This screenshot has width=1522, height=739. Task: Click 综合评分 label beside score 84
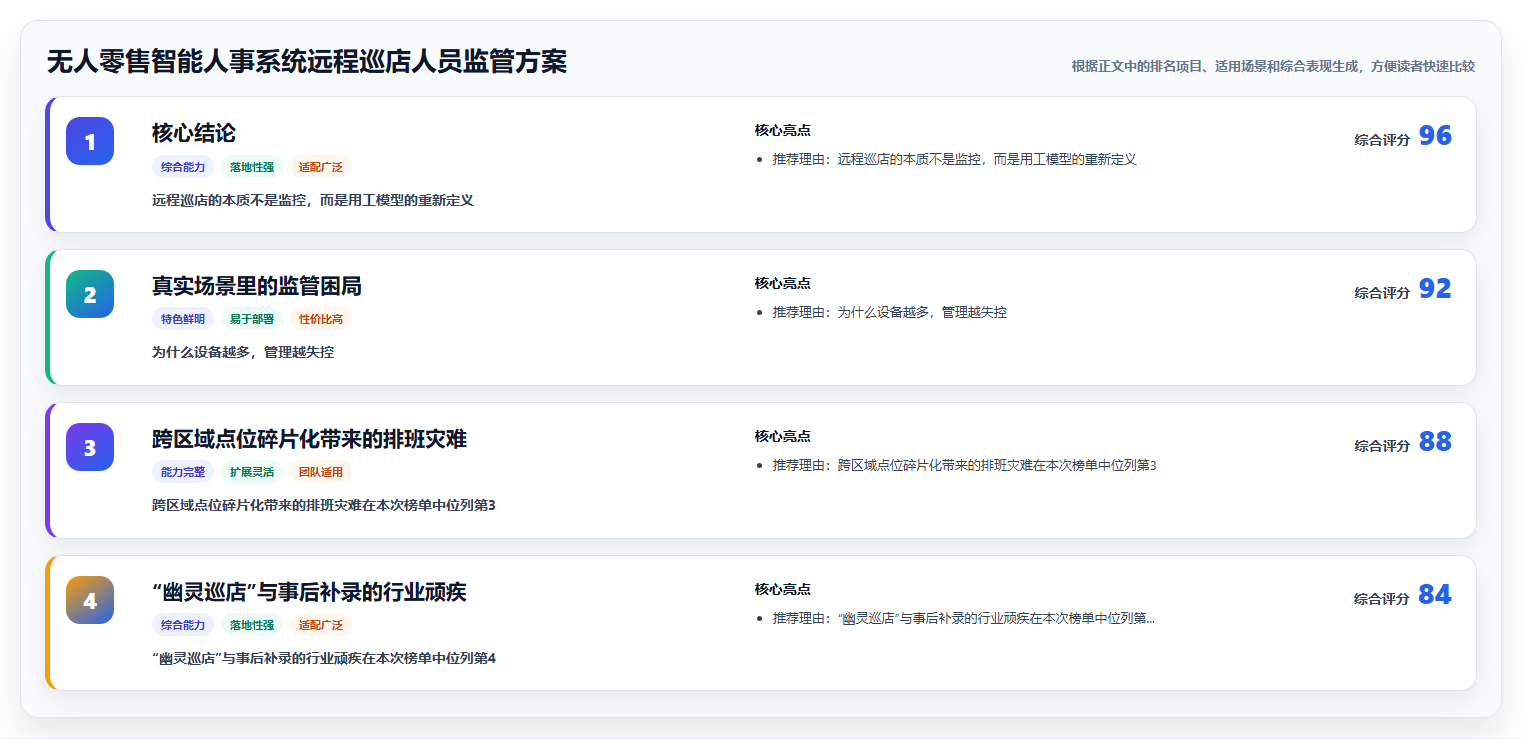(x=1382, y=599)
